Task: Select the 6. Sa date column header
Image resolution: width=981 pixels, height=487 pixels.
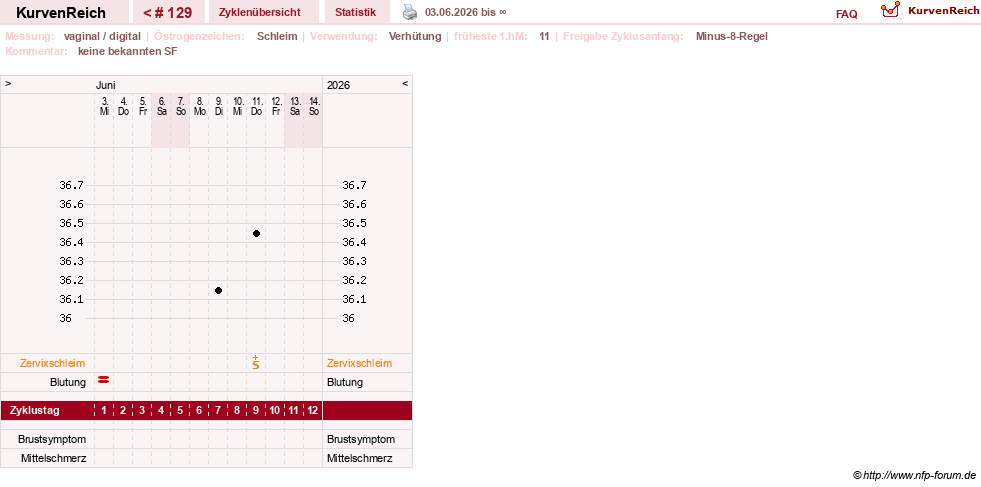Action: 161,106
